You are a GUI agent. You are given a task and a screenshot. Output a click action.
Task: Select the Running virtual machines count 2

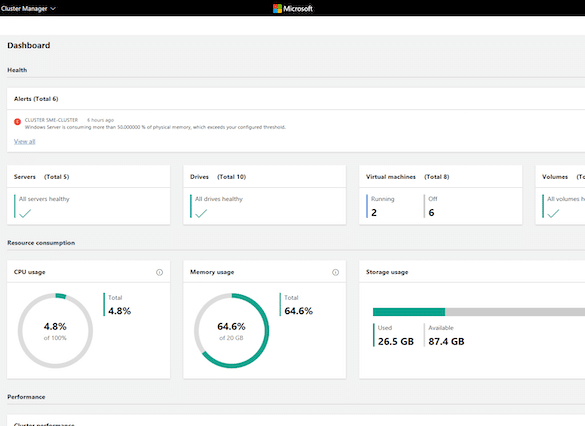(374, 213)
